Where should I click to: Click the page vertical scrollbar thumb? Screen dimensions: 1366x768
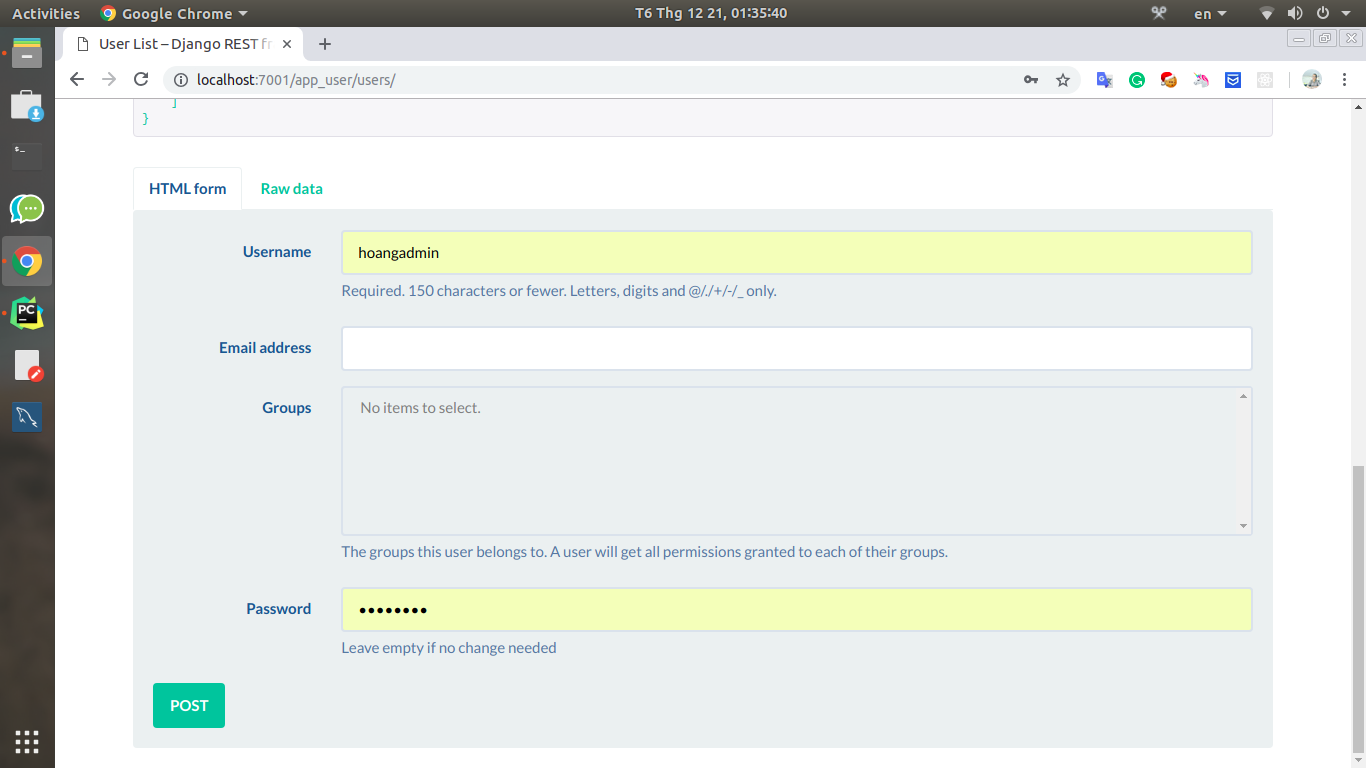coord(1358,610)
